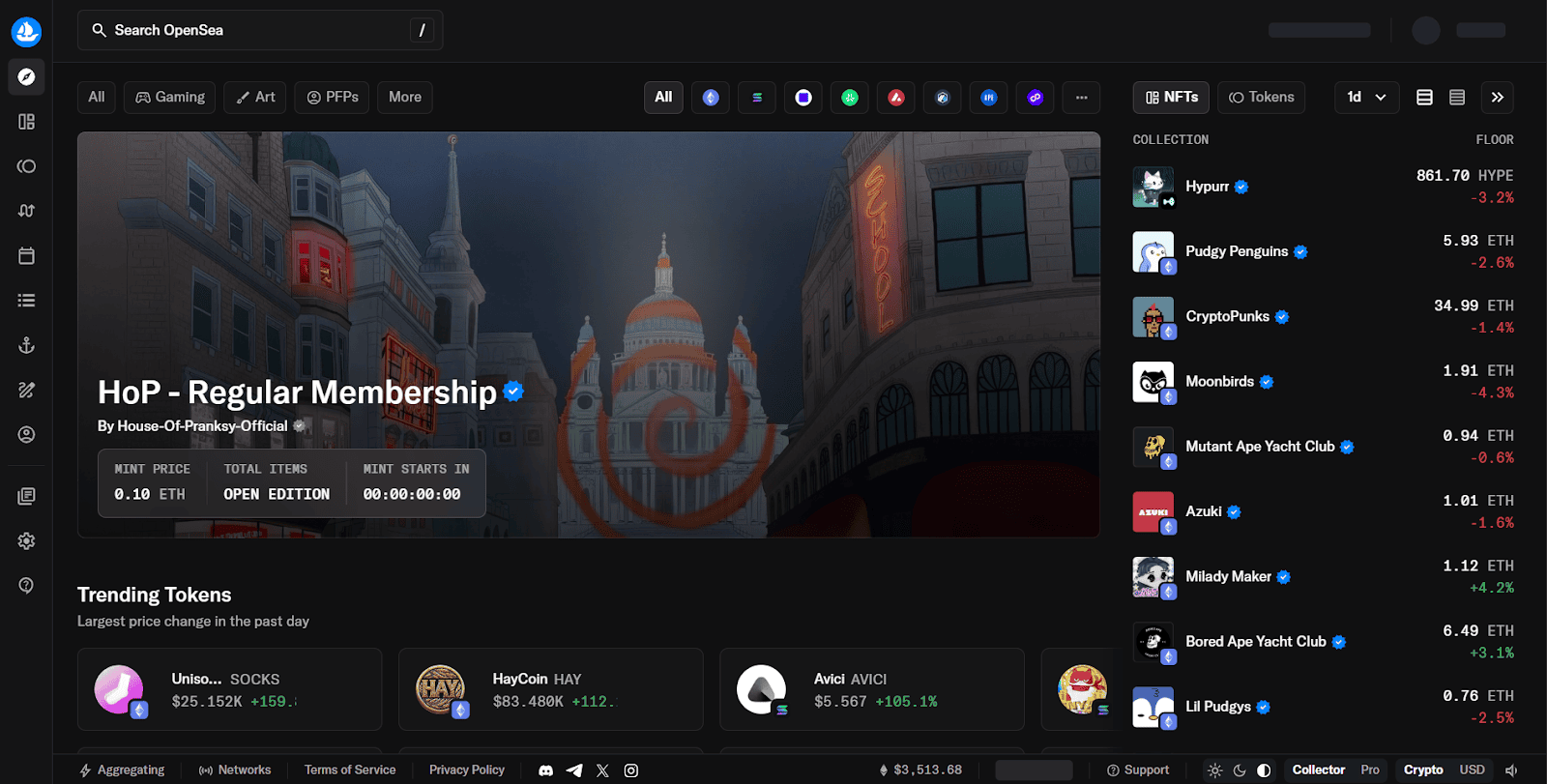
Task: Open the pencil Studio icon in sidebar
Action: 26,390
